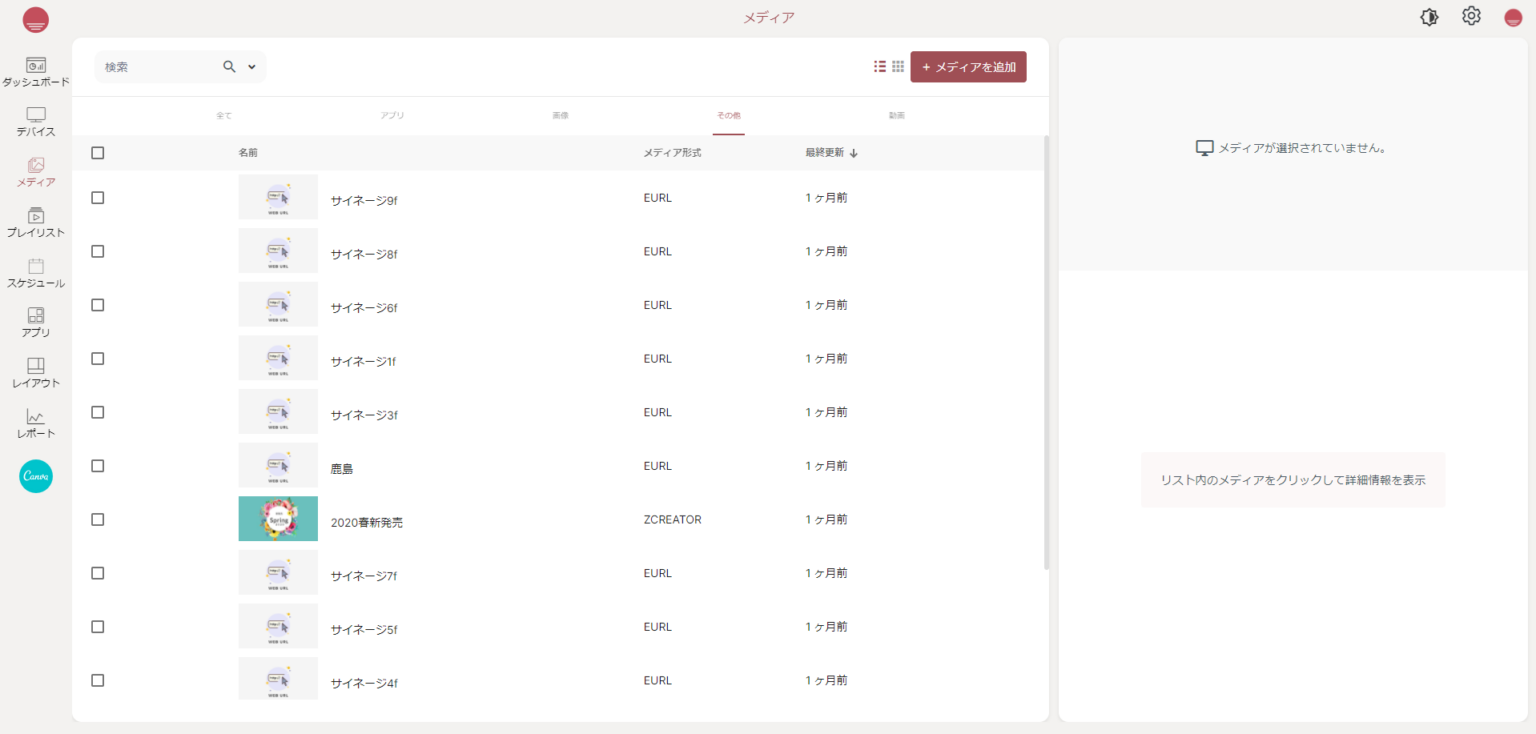Viewport: 1536px width, 734px height.
Task: Open the settings gear icon
Action: pyautogui.click(x=1471, y=17)
